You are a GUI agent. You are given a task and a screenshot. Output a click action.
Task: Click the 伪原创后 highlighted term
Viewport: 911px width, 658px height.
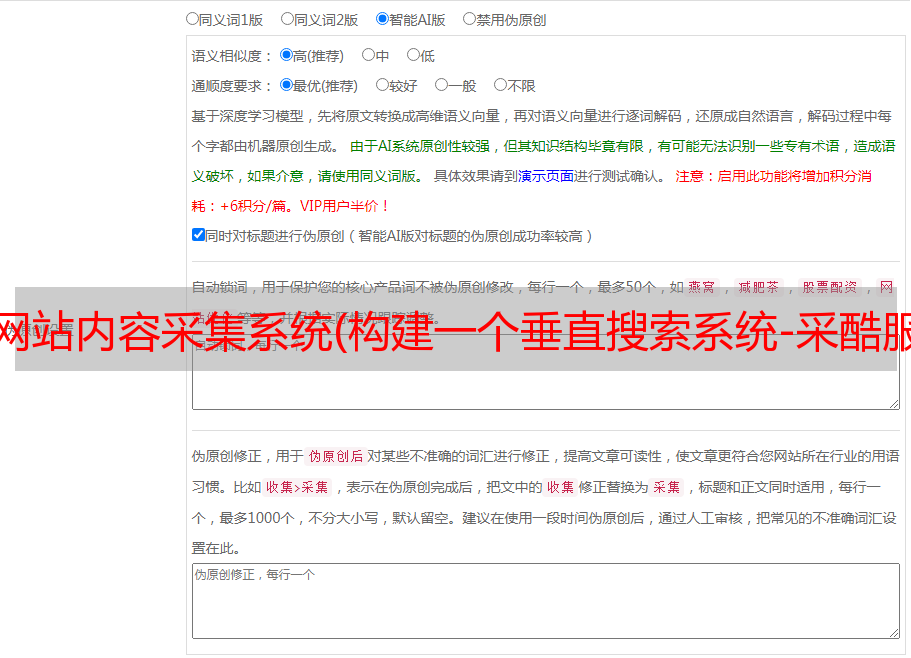pyautogui.click(x=336, y=456)
